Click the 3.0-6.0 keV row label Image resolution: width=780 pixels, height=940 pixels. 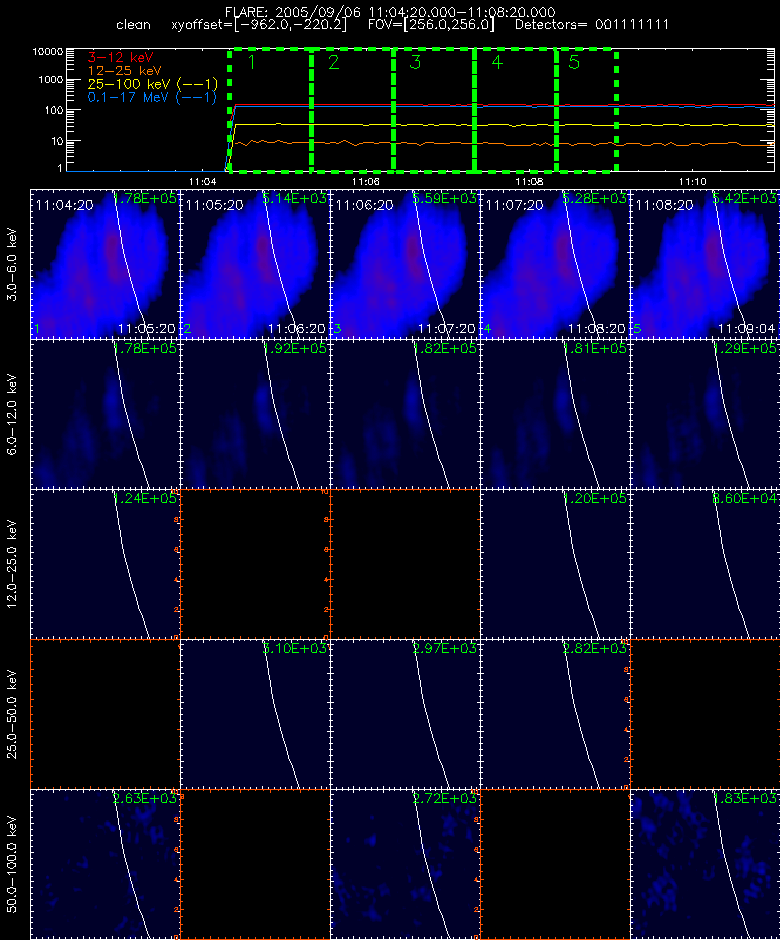[11, 264]
